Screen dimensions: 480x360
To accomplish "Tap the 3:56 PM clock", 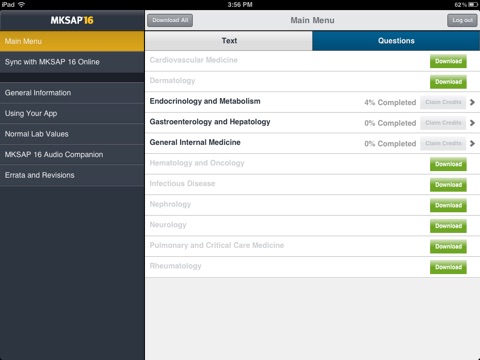I will click(x=240, y=5).
